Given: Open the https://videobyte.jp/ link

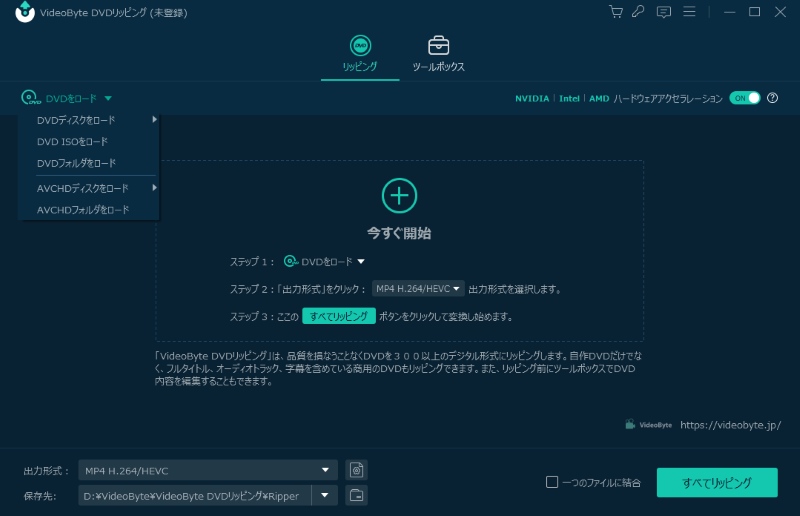Looking at the screenshot, I should 730,425.
